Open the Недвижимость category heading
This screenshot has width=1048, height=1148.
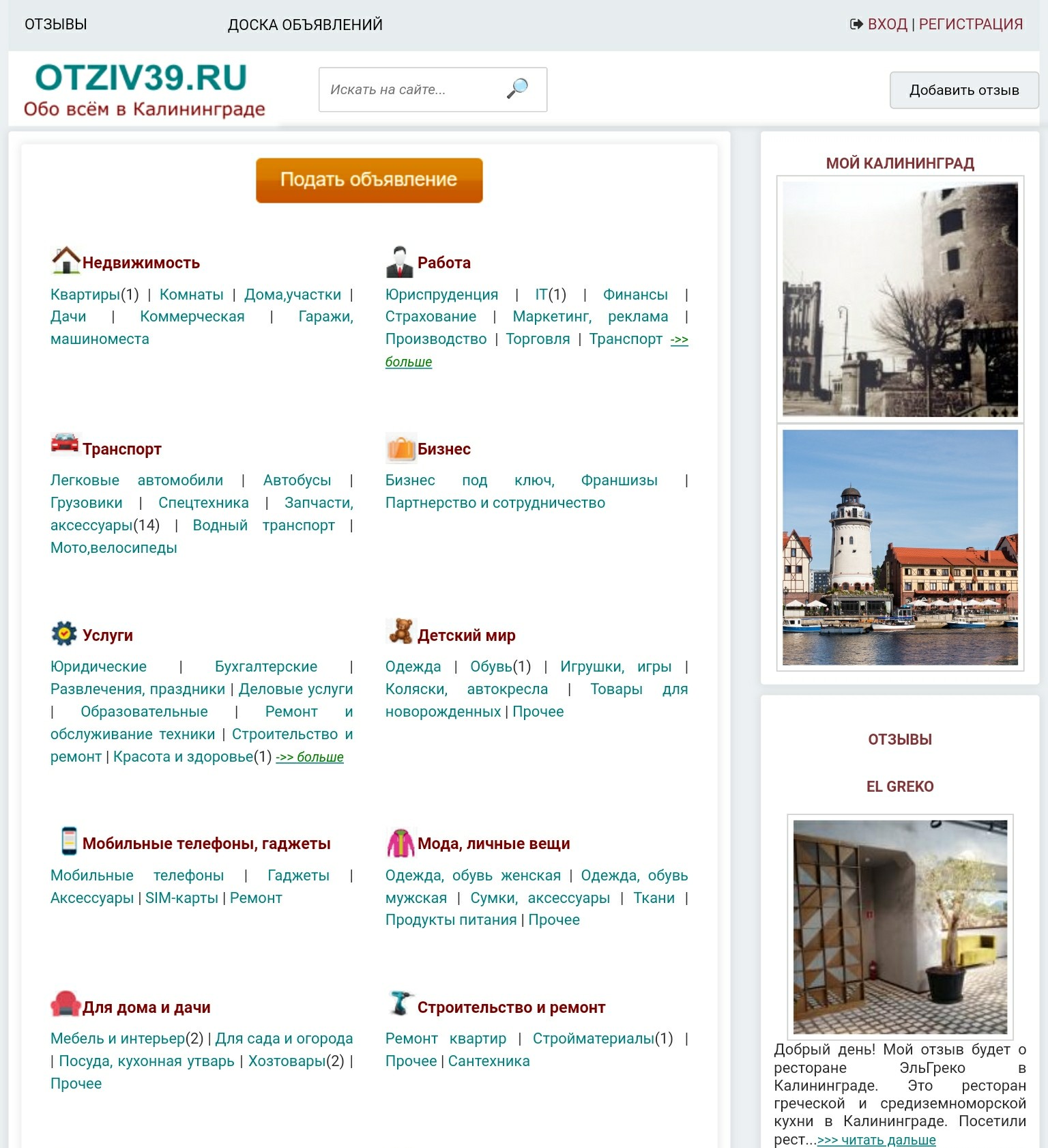pyautogui.click(x=141, y=263)
